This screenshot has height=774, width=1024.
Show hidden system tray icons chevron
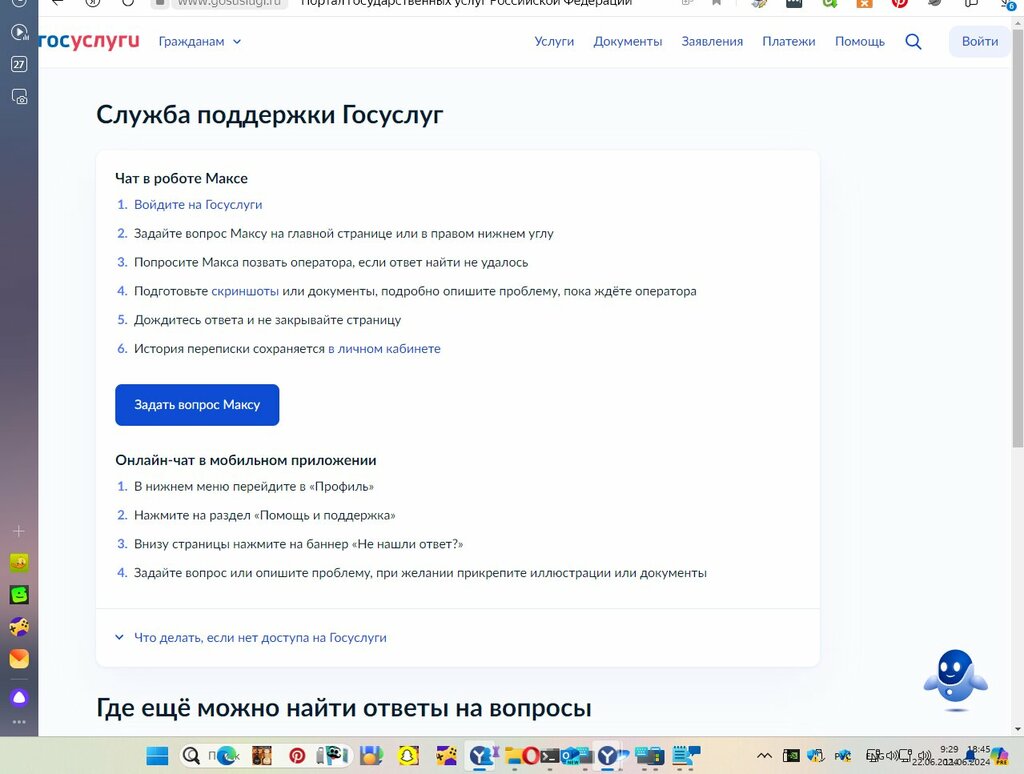point(764,756)
